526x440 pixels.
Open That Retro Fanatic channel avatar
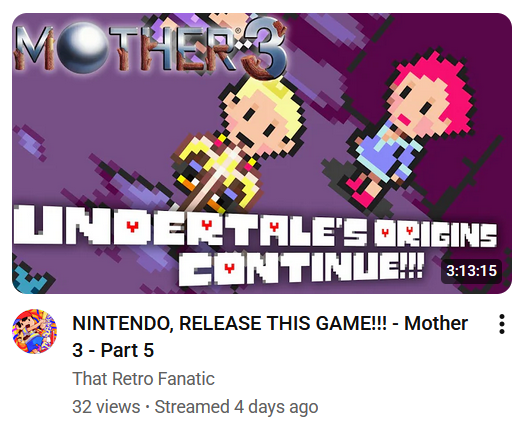pyautogui.click(x=35, y=331)
